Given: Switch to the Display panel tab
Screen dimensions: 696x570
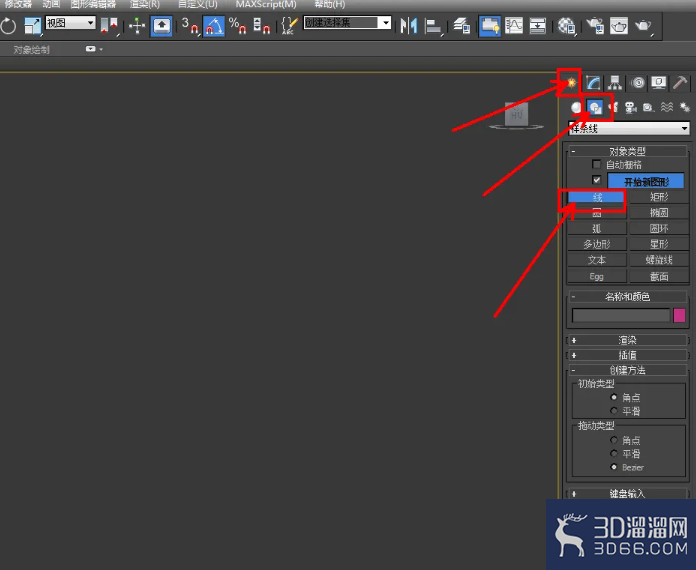Looking at the screenshot, I should (x=659, y=83).
